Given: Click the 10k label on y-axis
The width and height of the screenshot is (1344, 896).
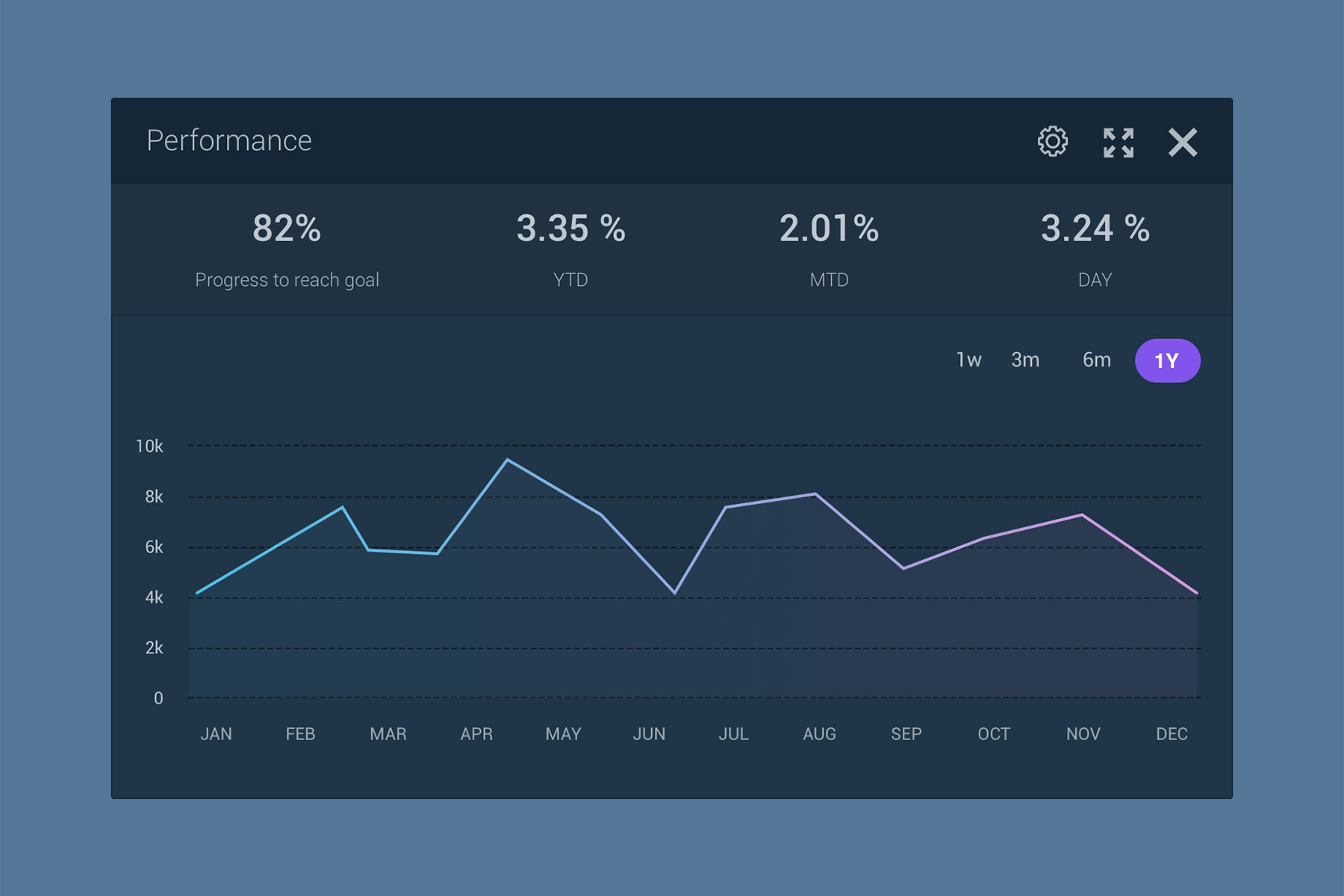Looking at the screenshot, I should (149, 447).
